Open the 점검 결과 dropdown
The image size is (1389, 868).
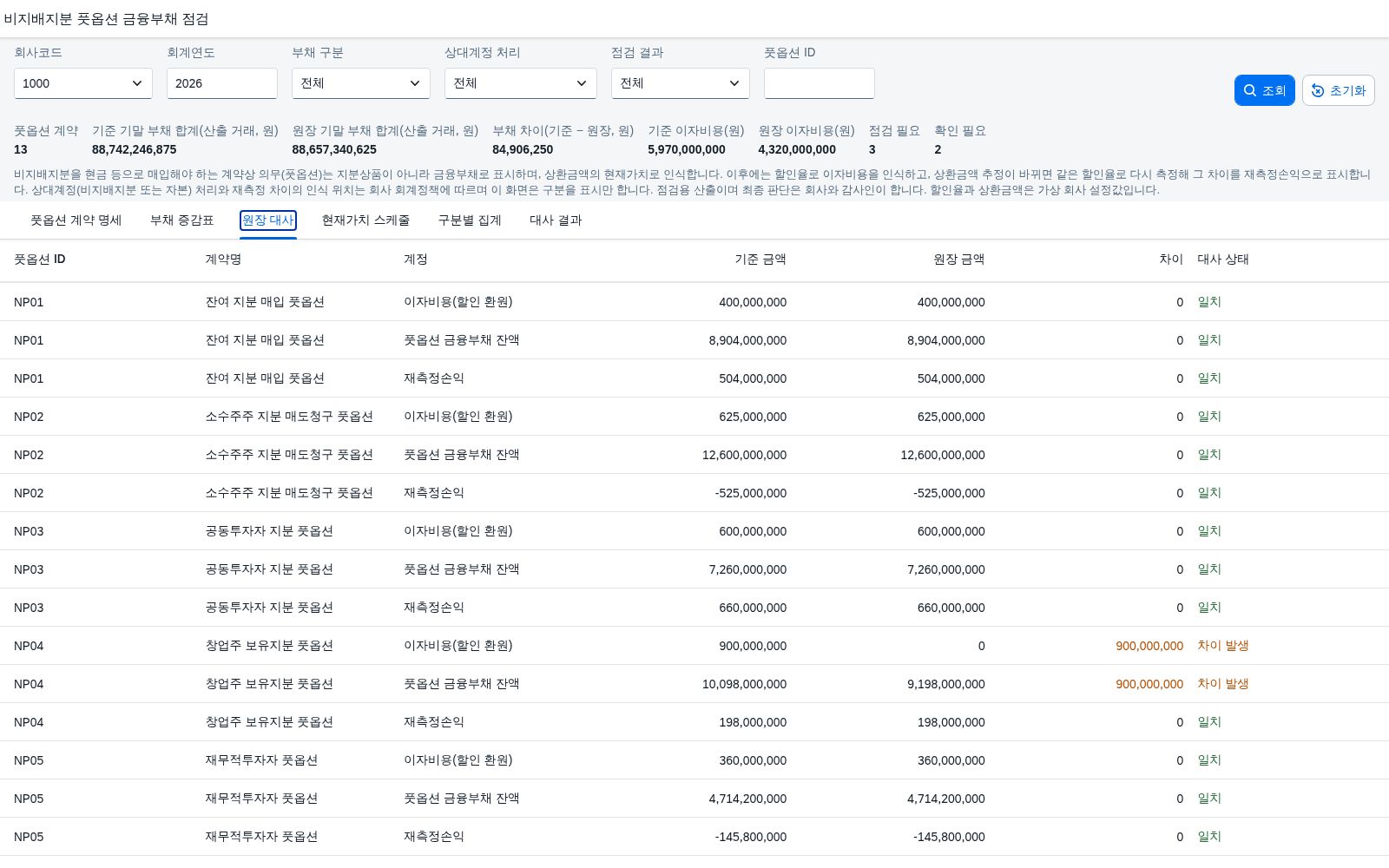tap(681, 83)
